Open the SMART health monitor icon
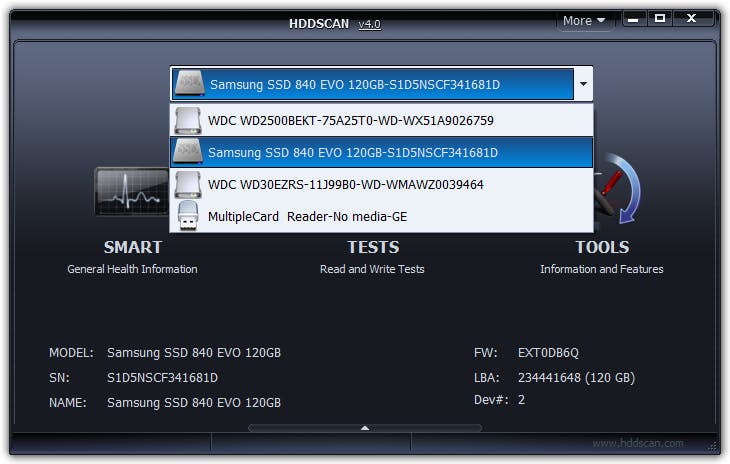 coord(132,192)
